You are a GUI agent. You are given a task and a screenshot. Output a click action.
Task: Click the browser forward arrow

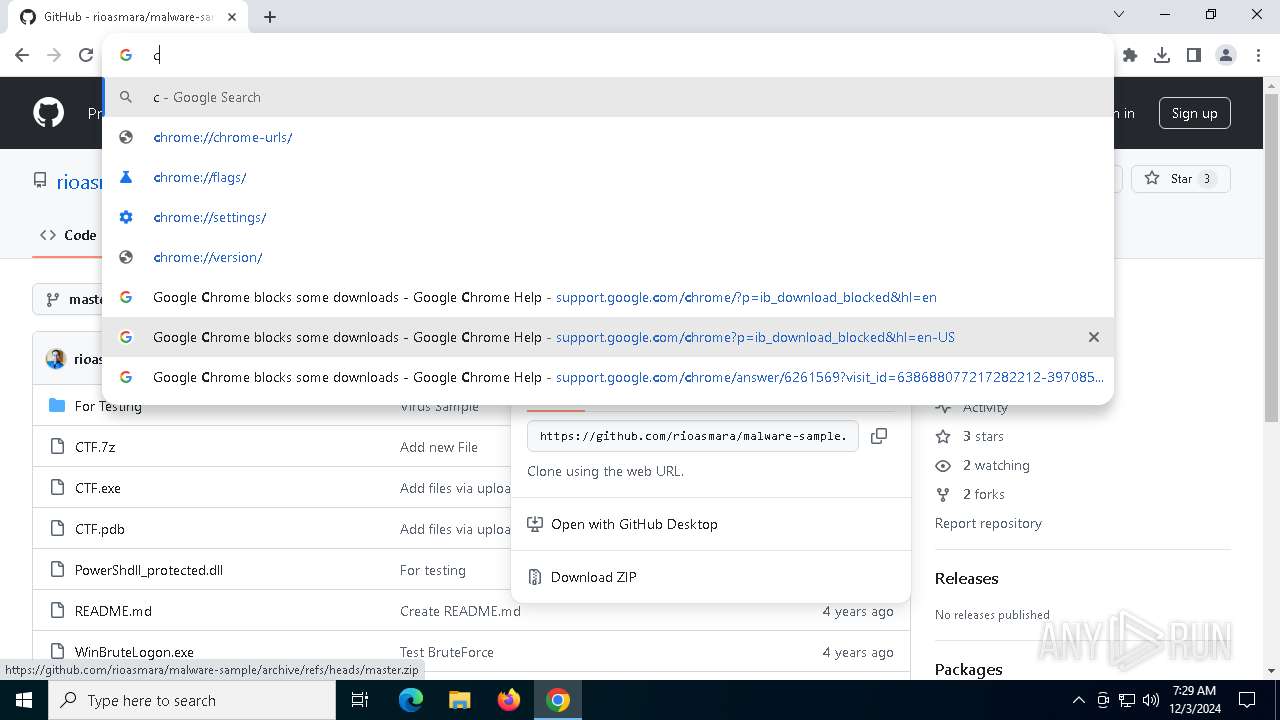tap(54, 55)
